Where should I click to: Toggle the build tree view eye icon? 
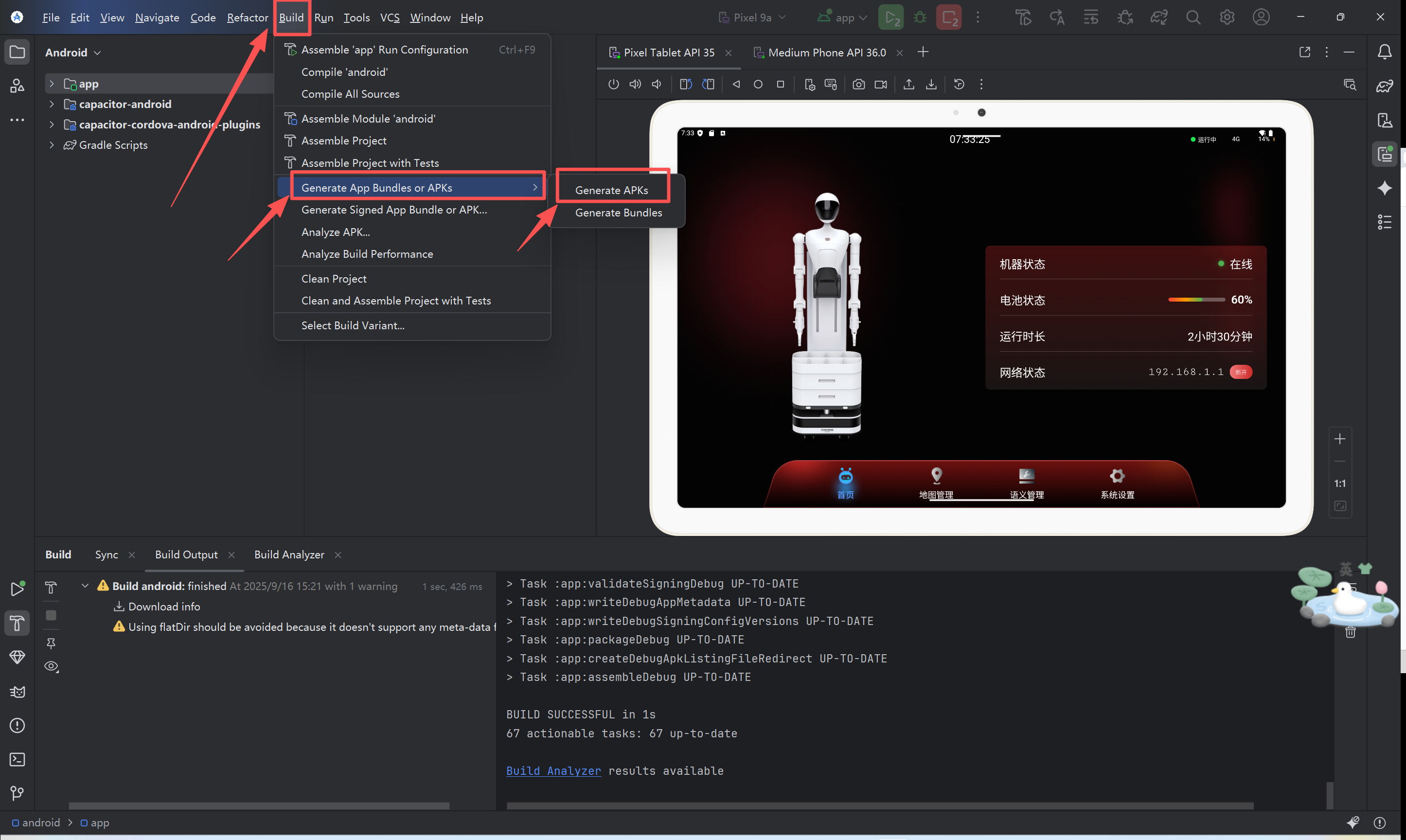tap(51, 666)
